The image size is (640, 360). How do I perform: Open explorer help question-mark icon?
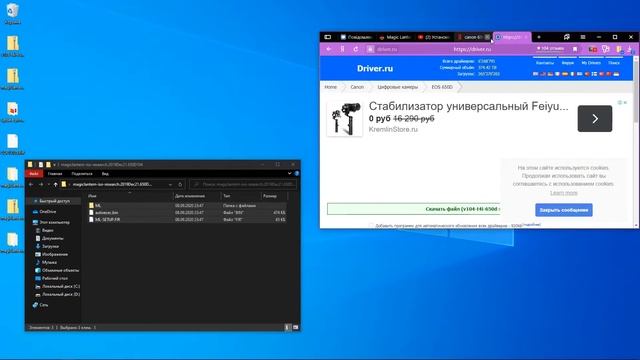(x=297, y=173)
